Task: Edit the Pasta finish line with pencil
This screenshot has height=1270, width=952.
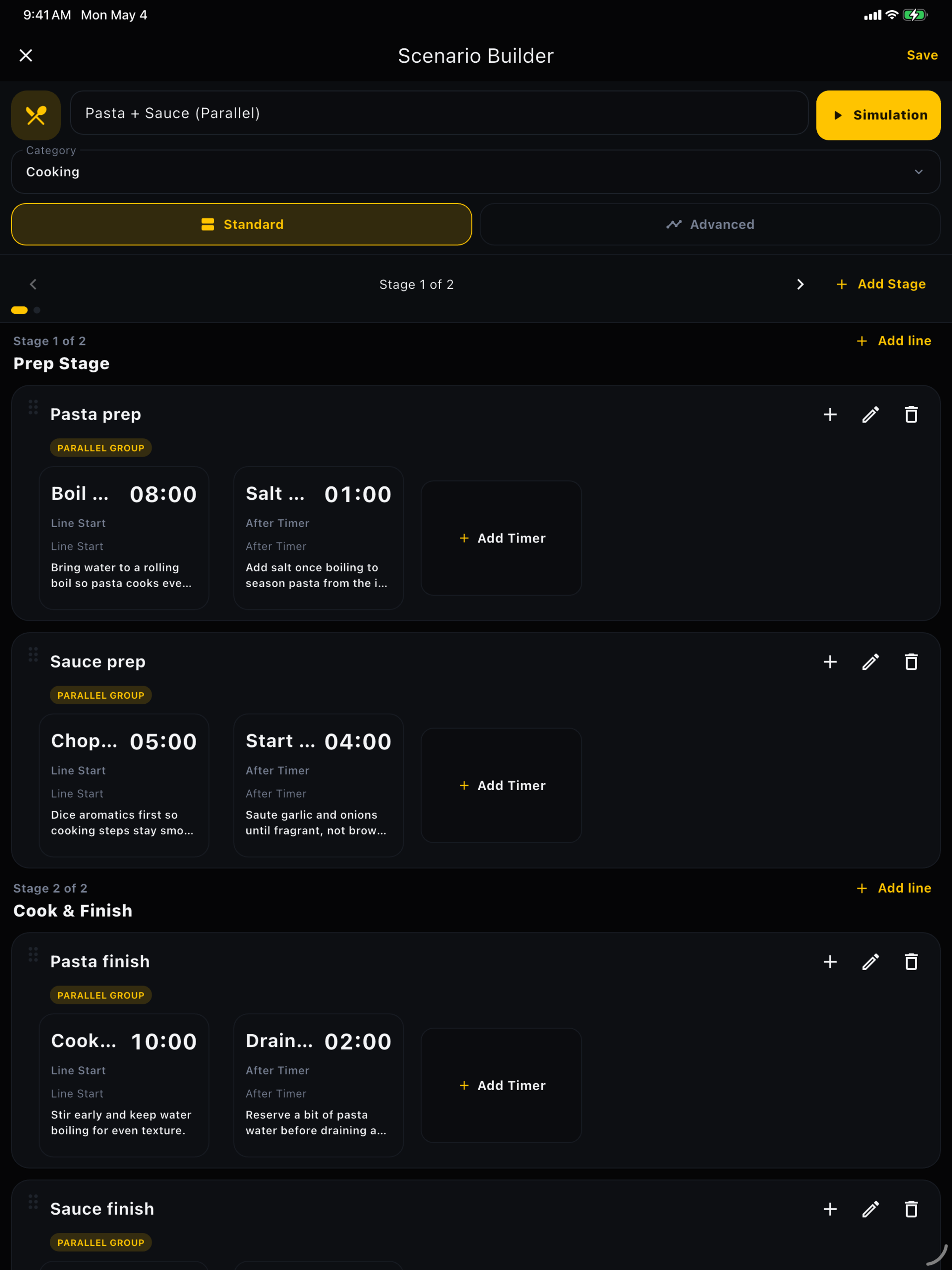Action: click(871, 962)
